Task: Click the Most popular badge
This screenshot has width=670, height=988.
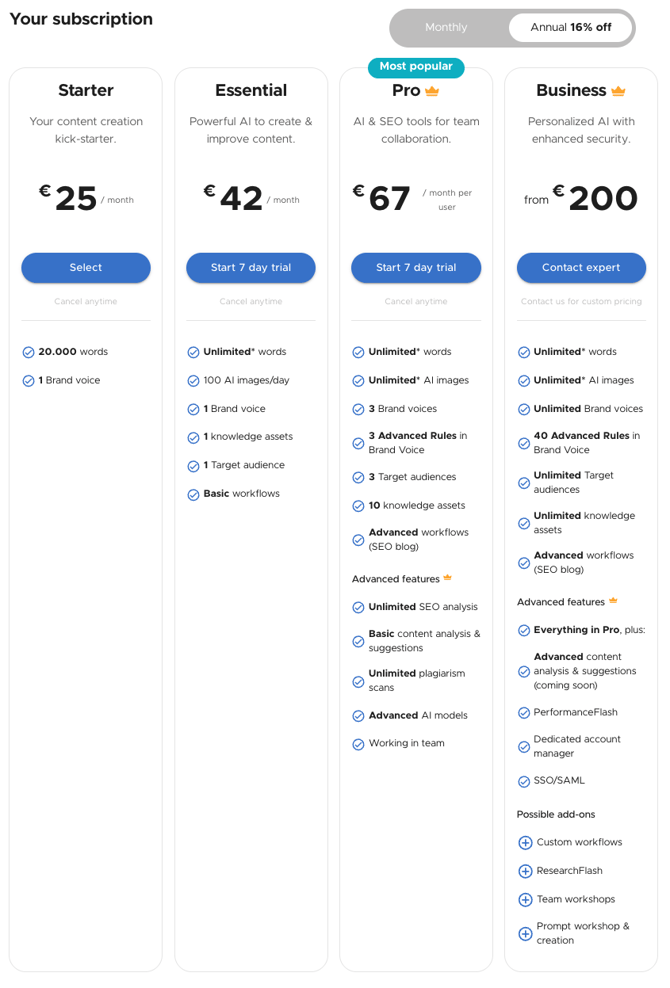Action: [x=416, y=67]
